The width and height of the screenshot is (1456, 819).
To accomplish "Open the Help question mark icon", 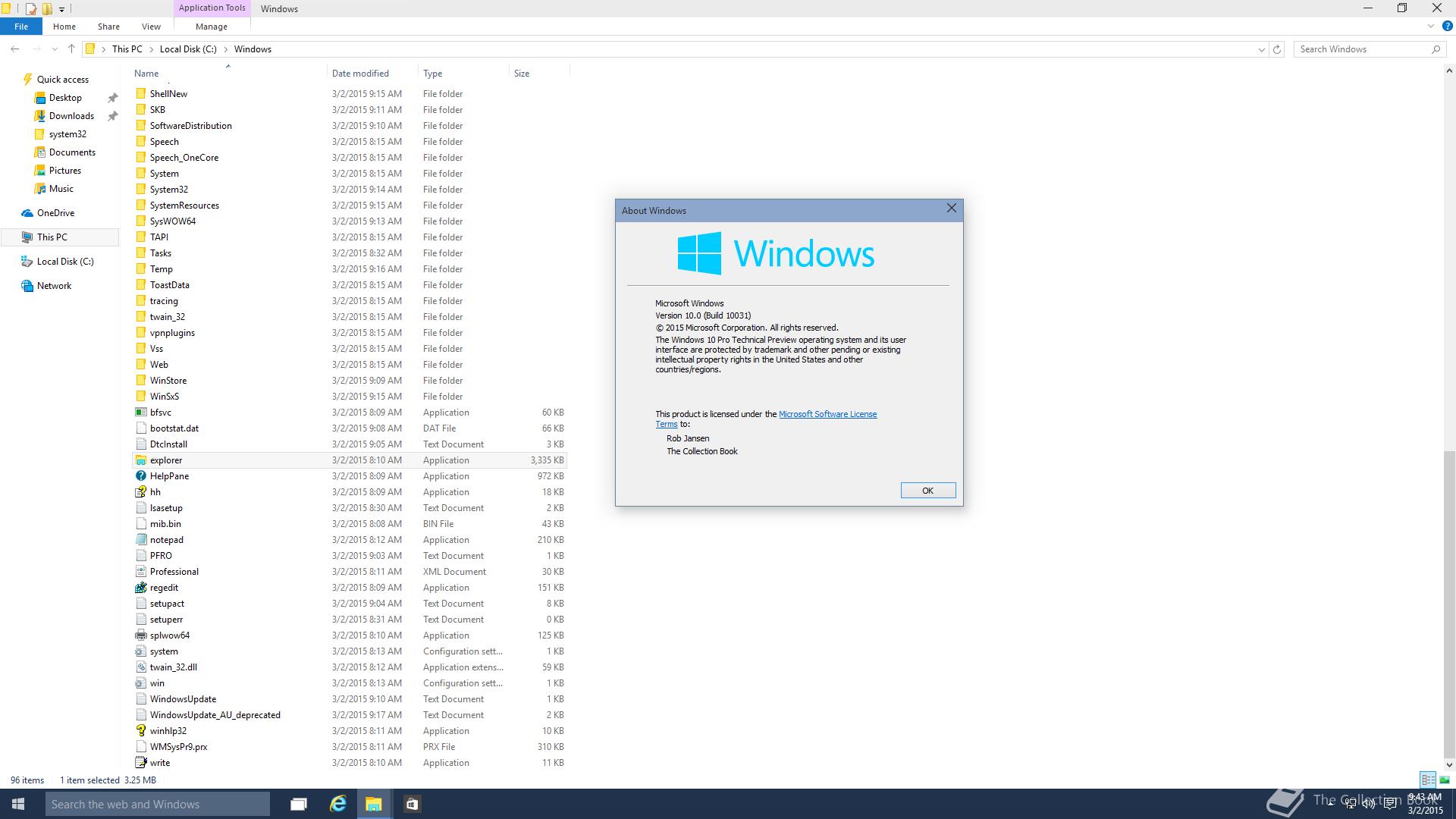I will [1447, 27].
